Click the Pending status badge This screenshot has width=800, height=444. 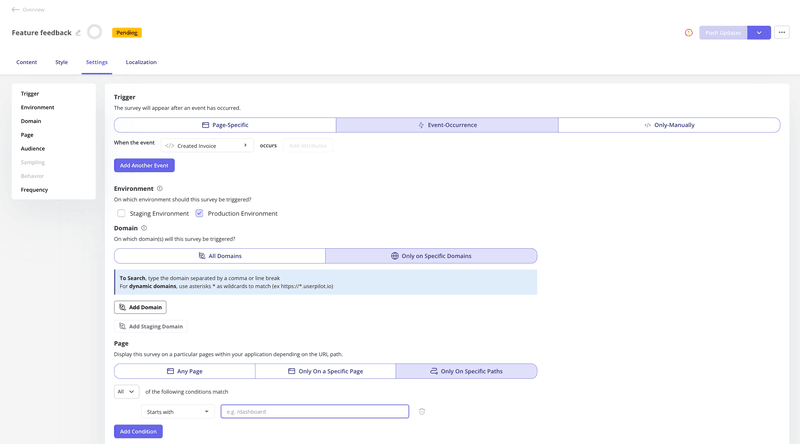point(127,33)
